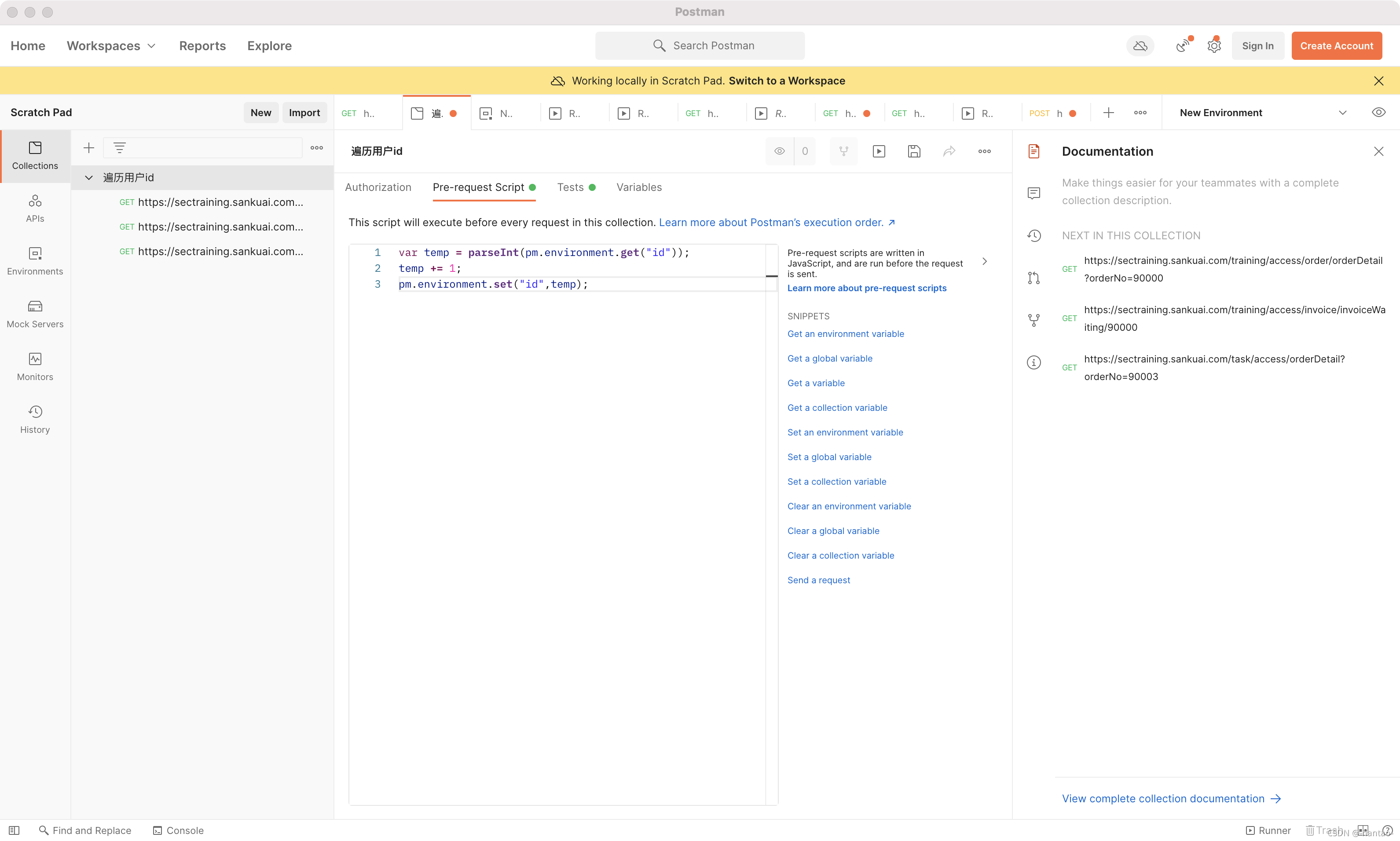The image size is (1400, 841).
Task: Click the fork collection icon
Action: coord(844,151)
